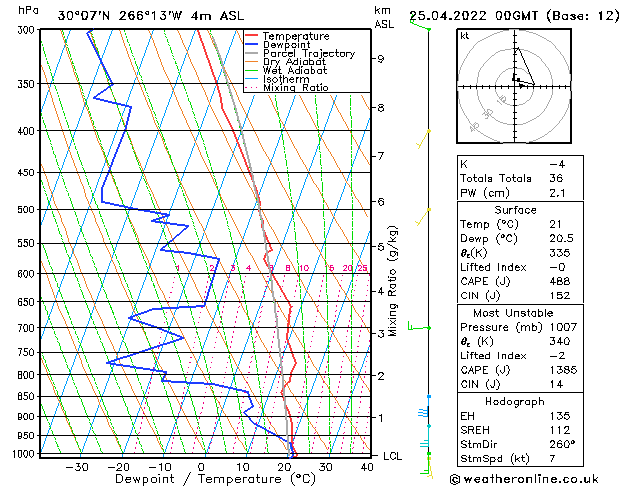Click the Hodograph section heading
The image size is (629, 486).
515,402
